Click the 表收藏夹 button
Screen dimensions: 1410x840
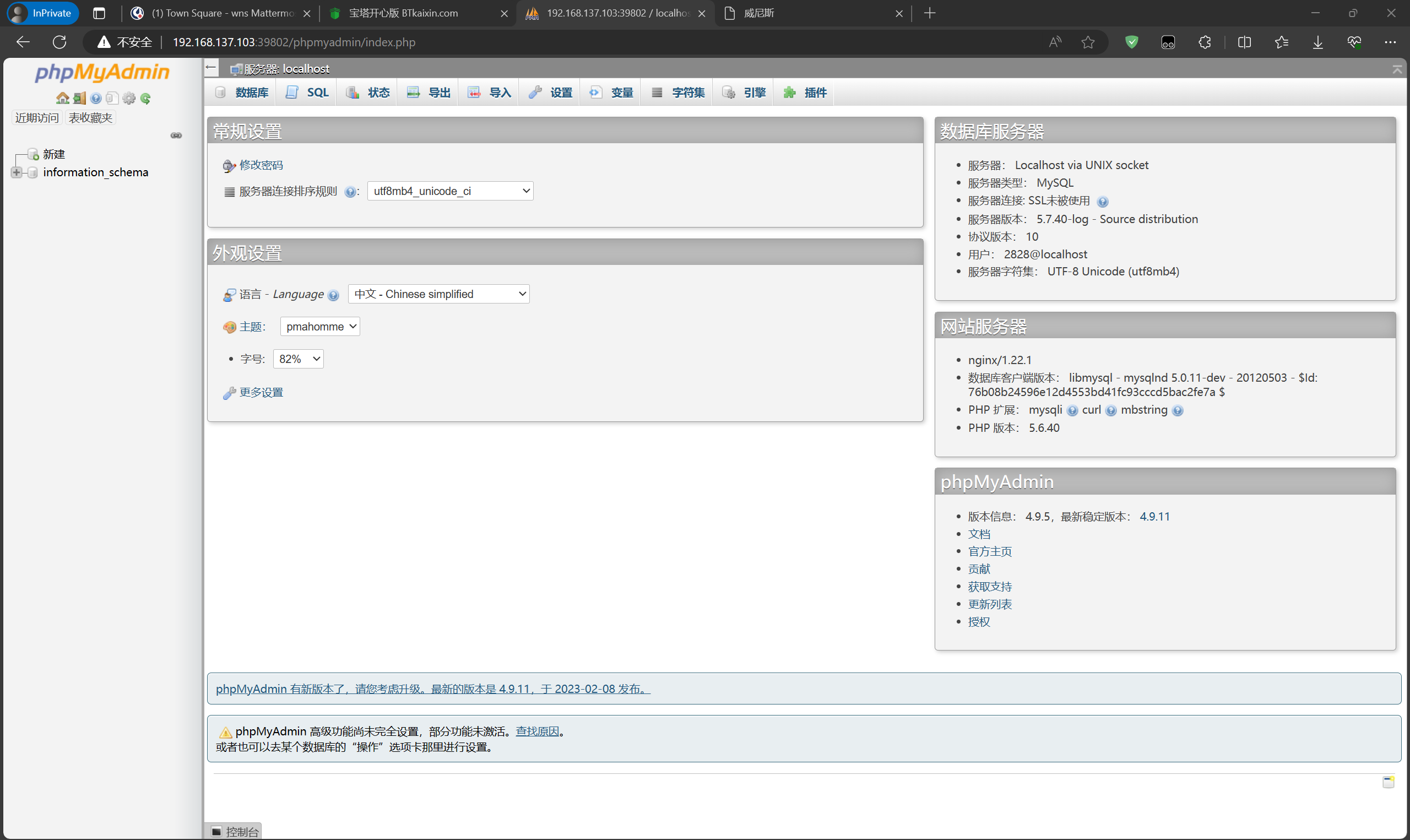click(x=90, y=118)
